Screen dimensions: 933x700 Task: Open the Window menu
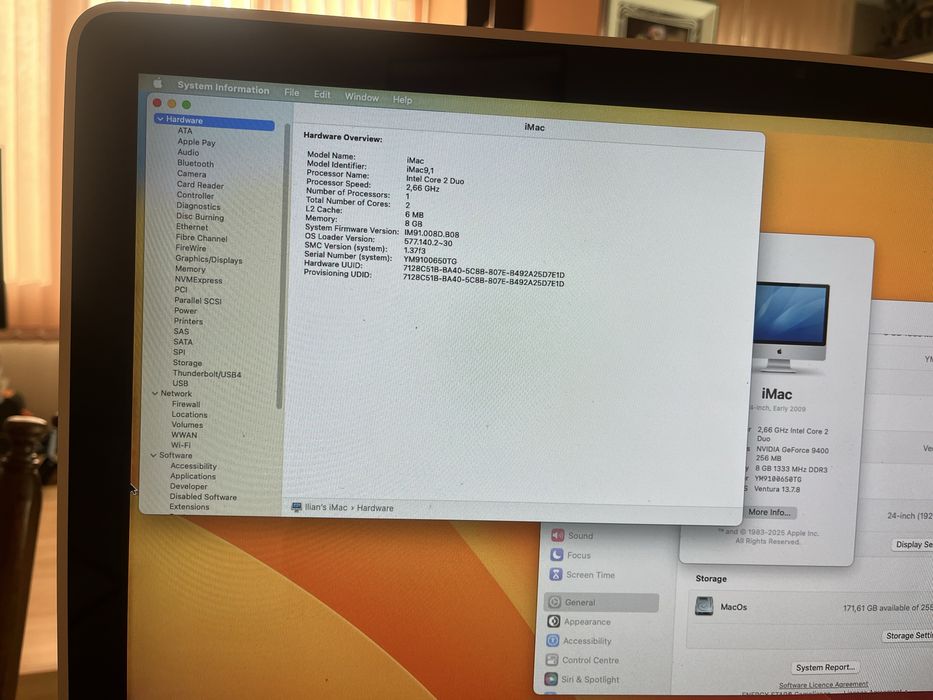(362, 97)
